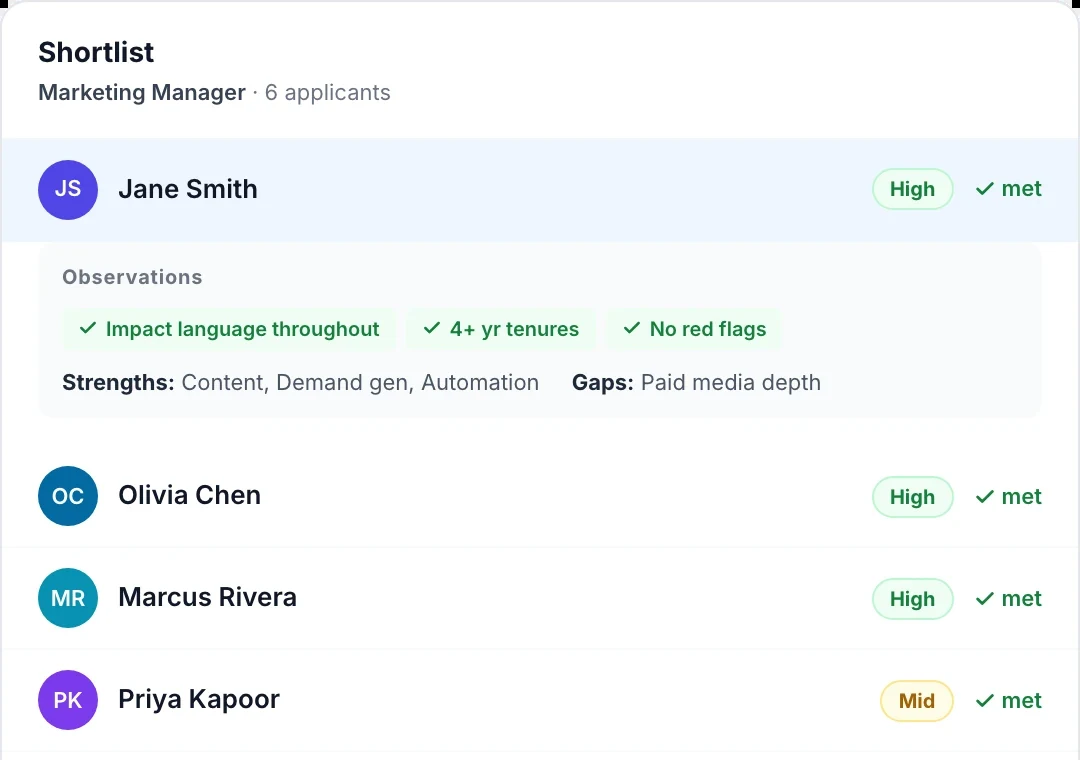The image size is (1080, 760).
Task: Click Priya Kapoor's Mid rating badge
Action: tap(917, 701)
